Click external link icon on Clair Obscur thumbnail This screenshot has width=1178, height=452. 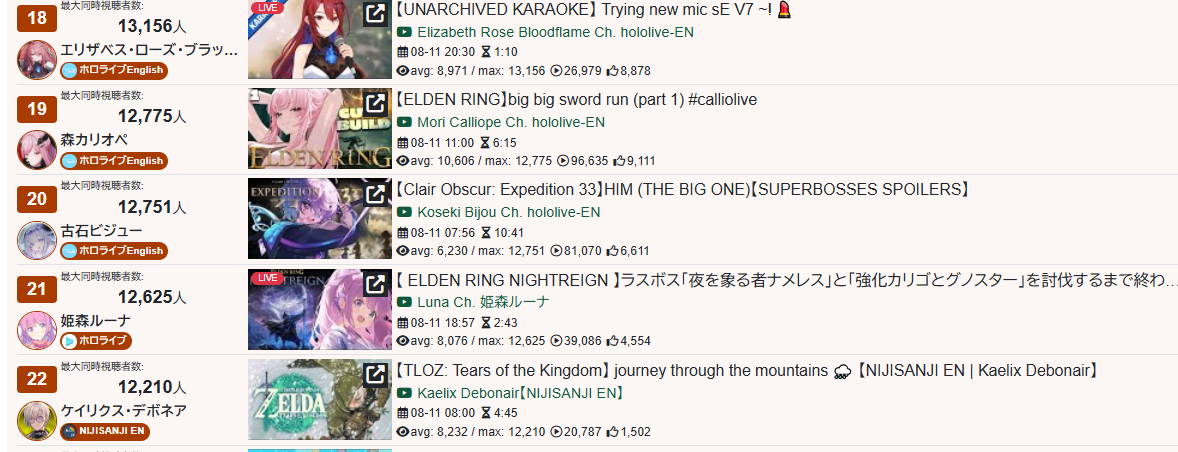pyautogui.click(x=376, y=194)
